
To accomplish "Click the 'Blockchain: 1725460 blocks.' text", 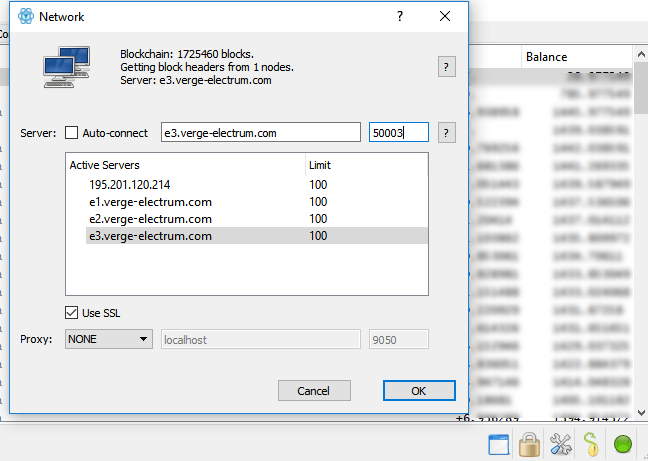I will [x=187, y=54].
